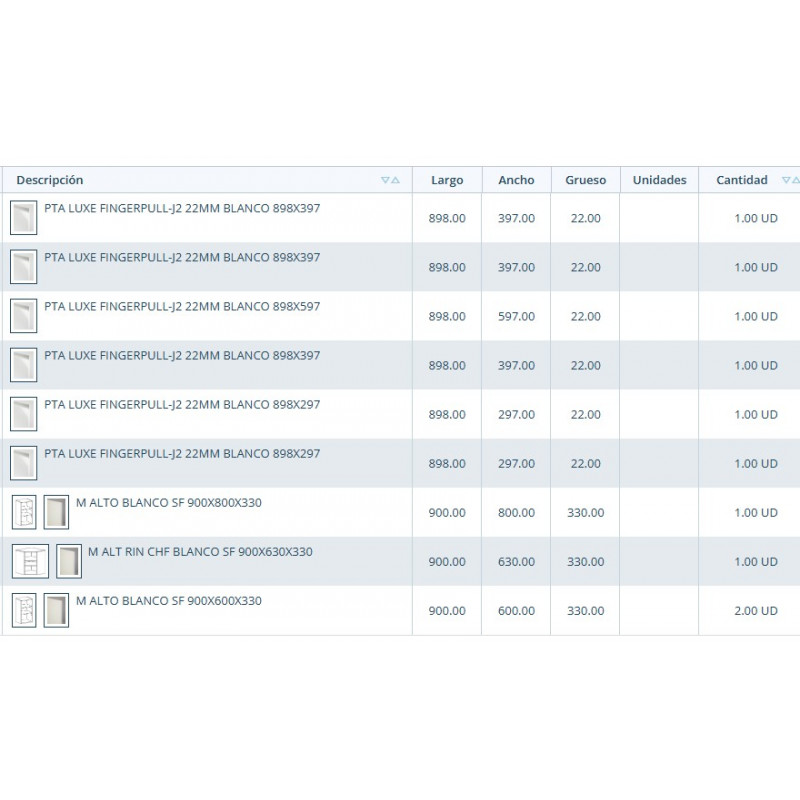Click the door panel icon beside M ALT RIN CHF BLANCO
This screenshot has height=800, width=800.
69,561
